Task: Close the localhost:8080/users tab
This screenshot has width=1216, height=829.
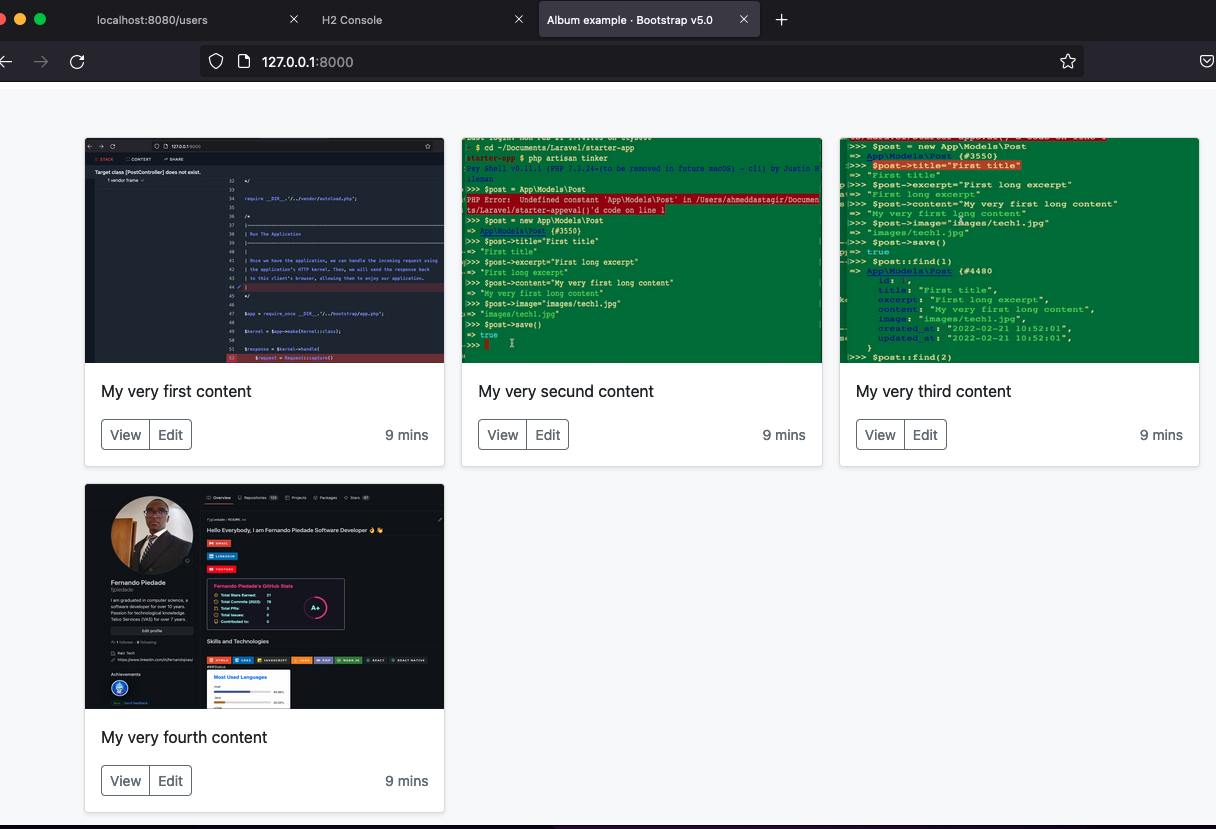Action: pos(294,20)
